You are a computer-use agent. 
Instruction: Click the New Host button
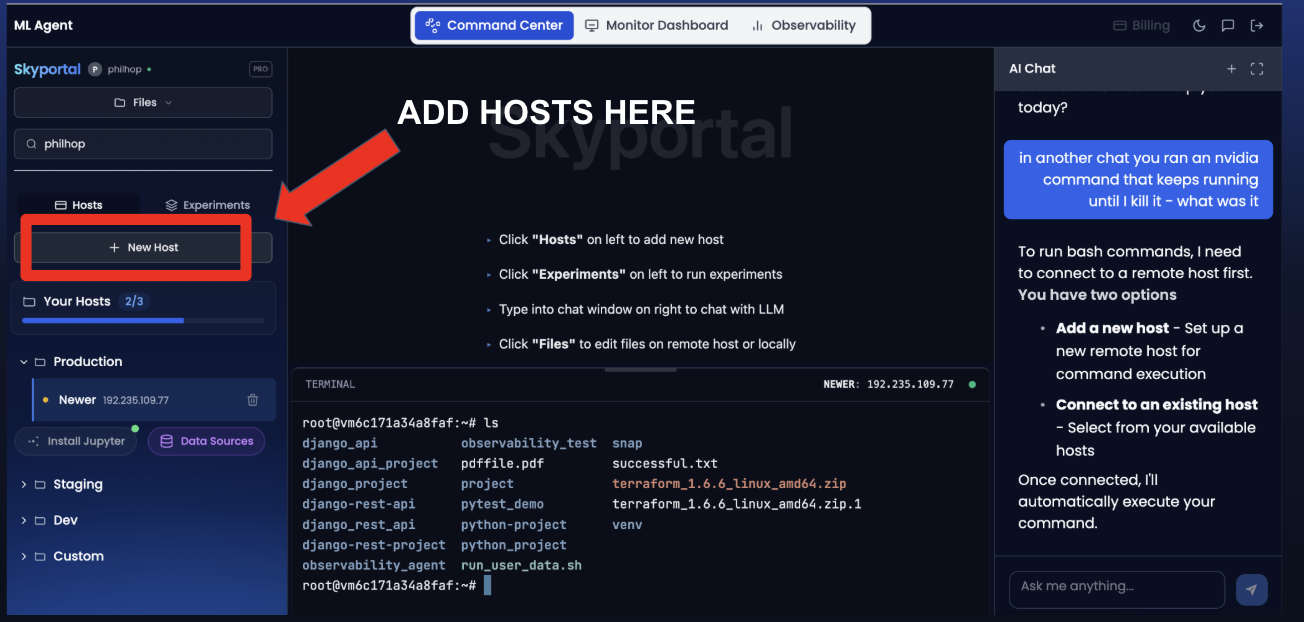point(143,248)
